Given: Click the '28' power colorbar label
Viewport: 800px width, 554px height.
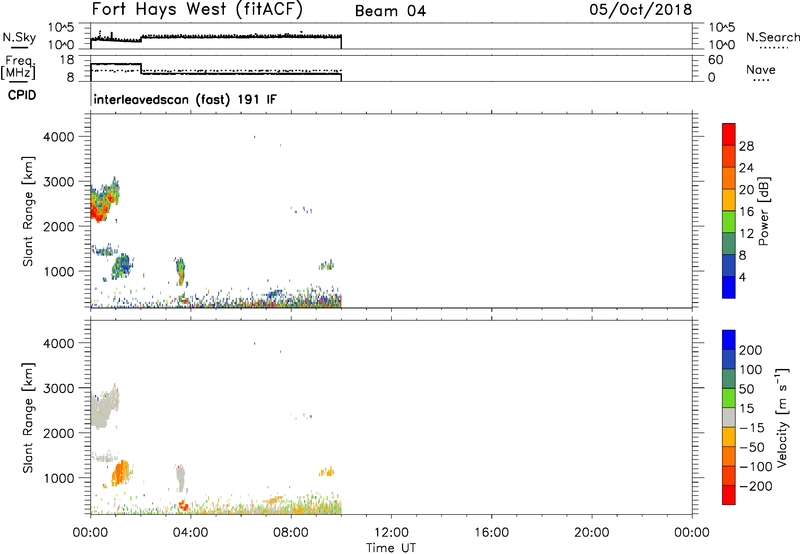Looking at the screenshot, I should click(746, 146).
